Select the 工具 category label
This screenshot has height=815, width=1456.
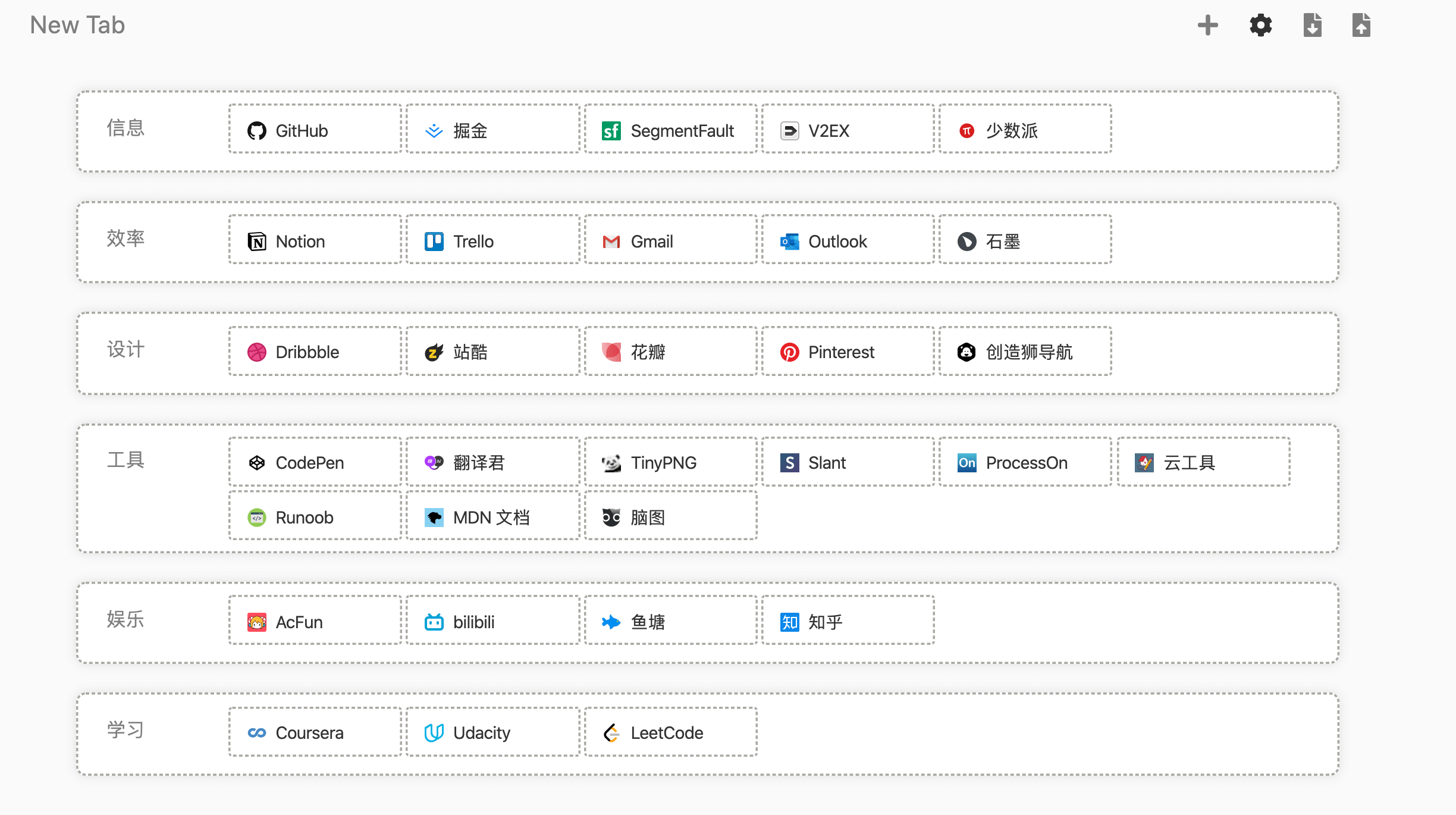point(125,460)
